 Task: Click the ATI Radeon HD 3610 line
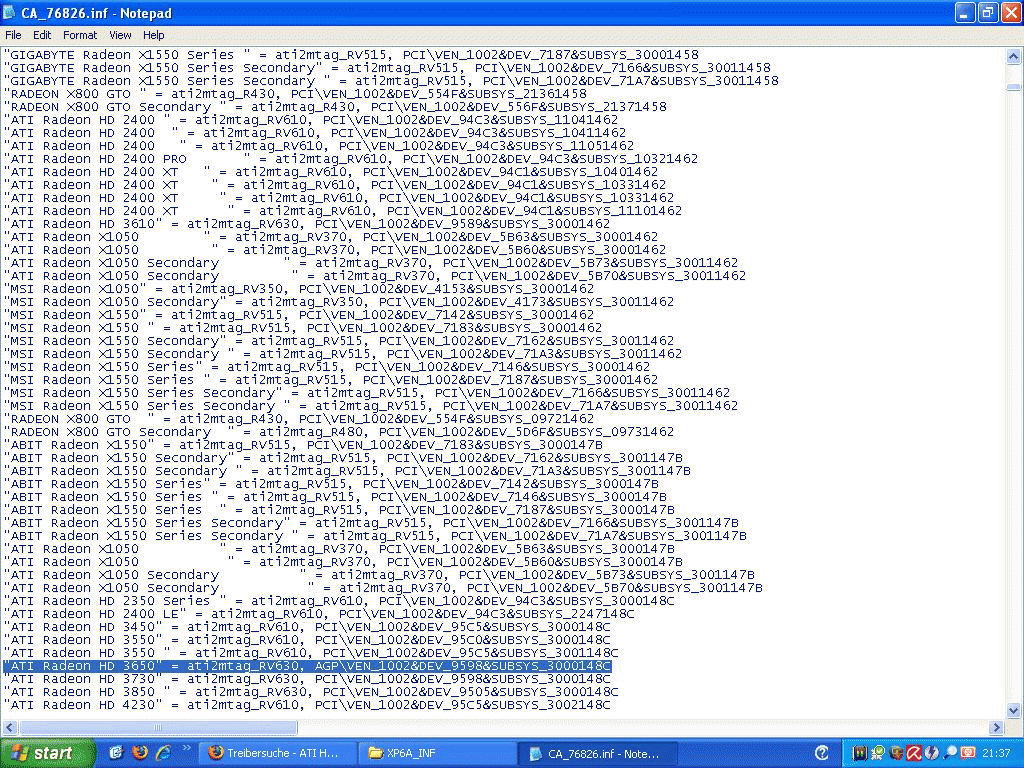[x=308, y=224]
